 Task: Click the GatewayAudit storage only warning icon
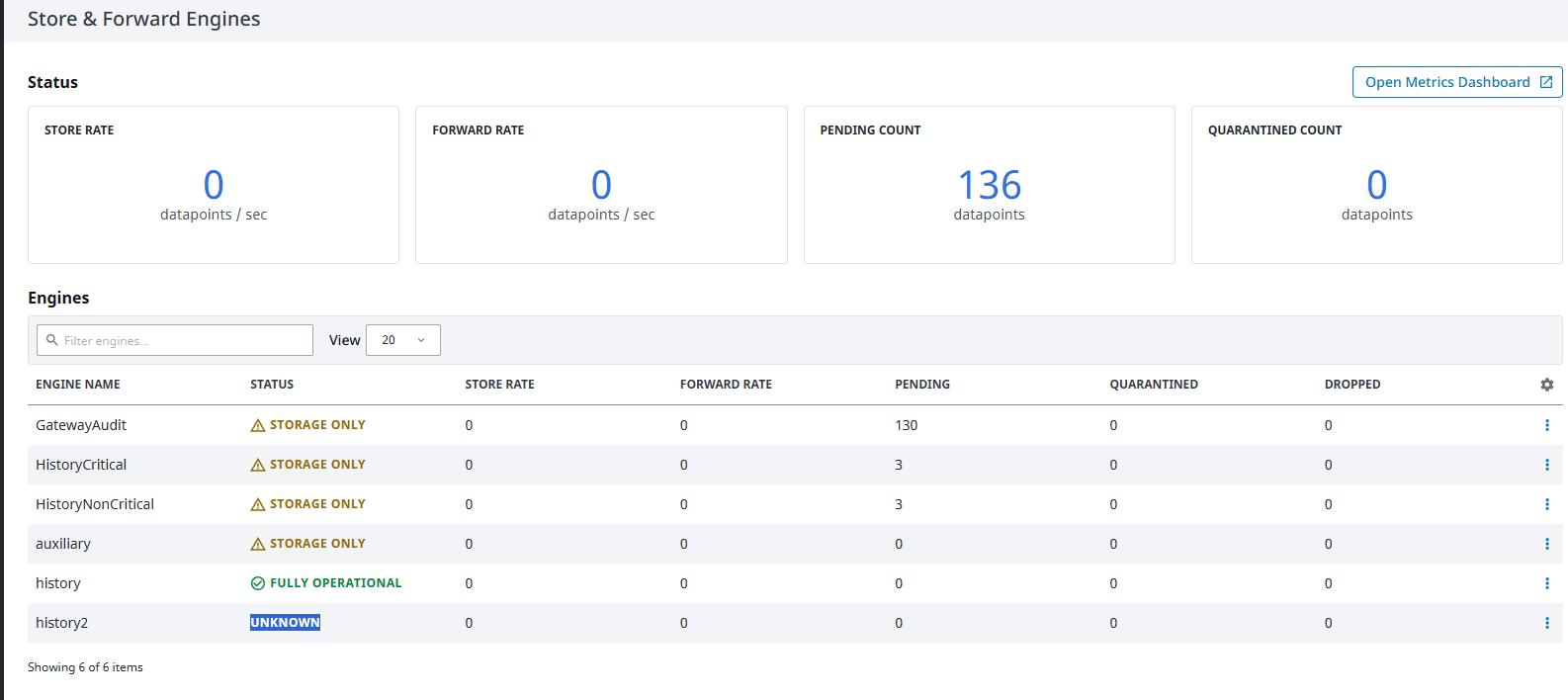(258, 425)
